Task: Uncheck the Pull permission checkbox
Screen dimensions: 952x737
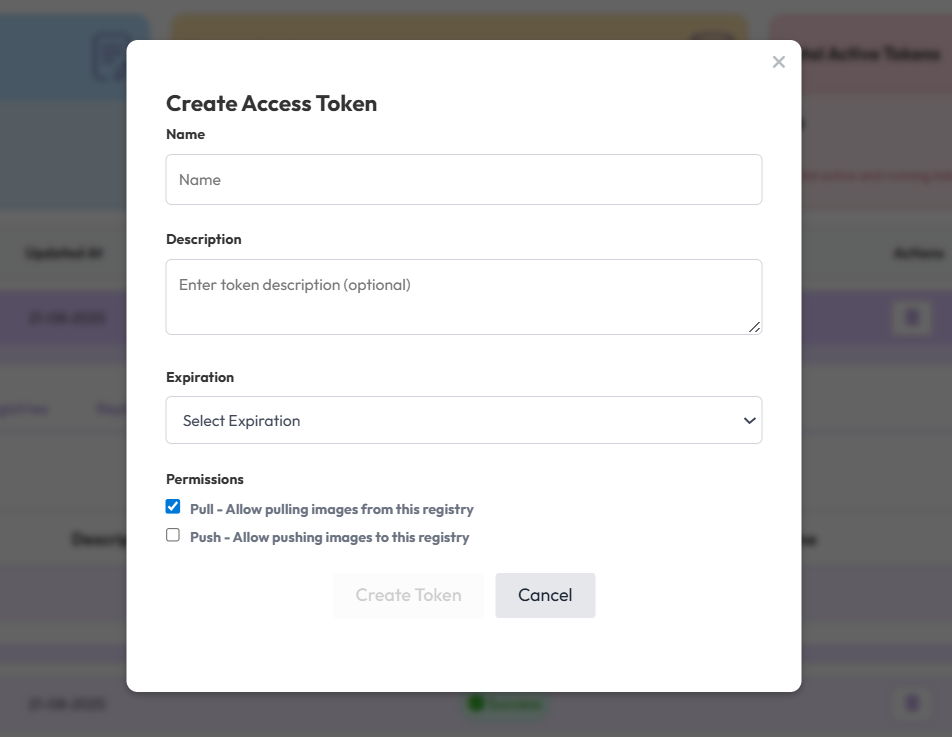Action: coord(173,507)
